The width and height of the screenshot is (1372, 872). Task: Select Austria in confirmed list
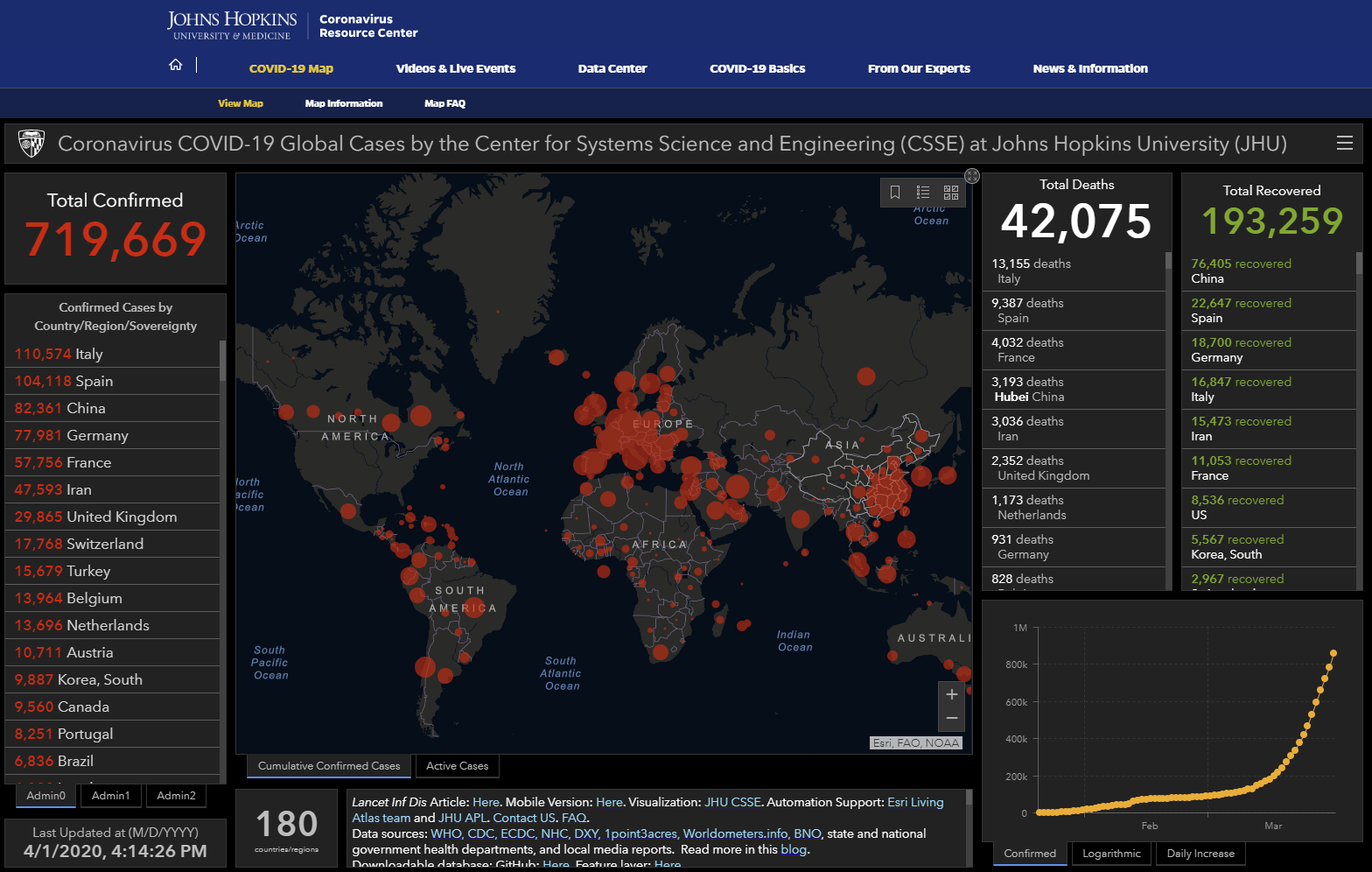112,652
